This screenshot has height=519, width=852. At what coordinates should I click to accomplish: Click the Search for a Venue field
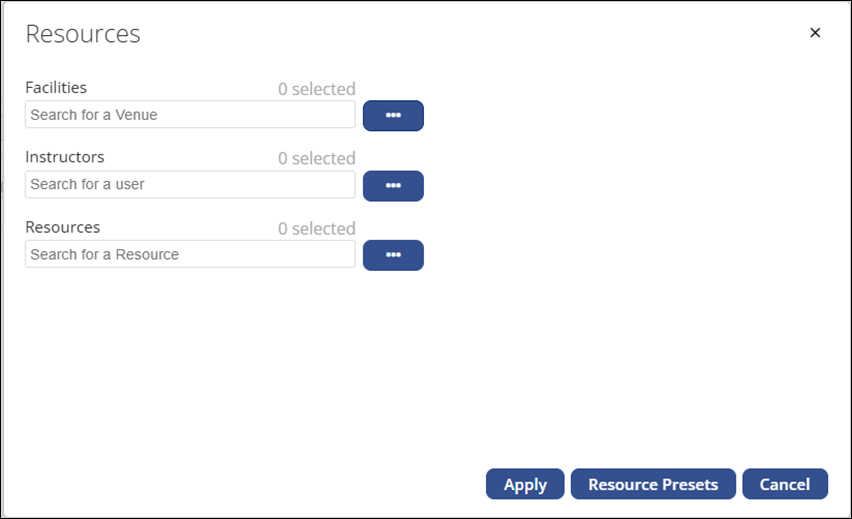coord(190,115)
